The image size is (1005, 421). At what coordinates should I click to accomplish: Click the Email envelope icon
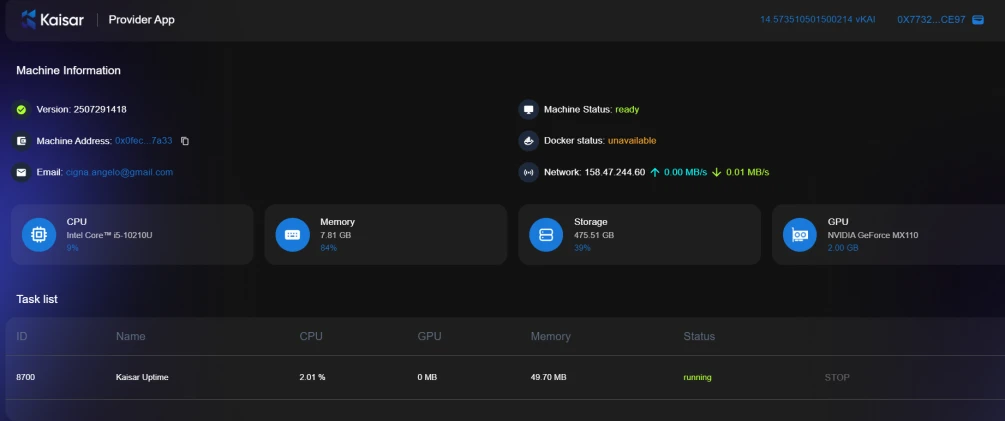click(x=21, y=172)
